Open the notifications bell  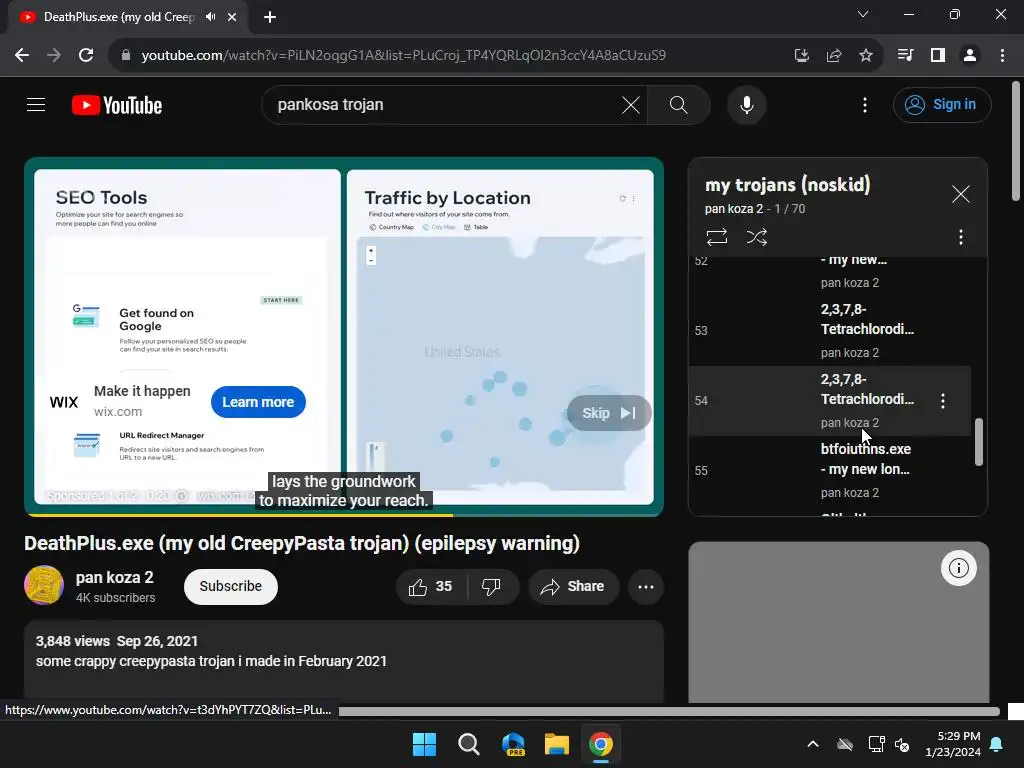tap(997, 744)
